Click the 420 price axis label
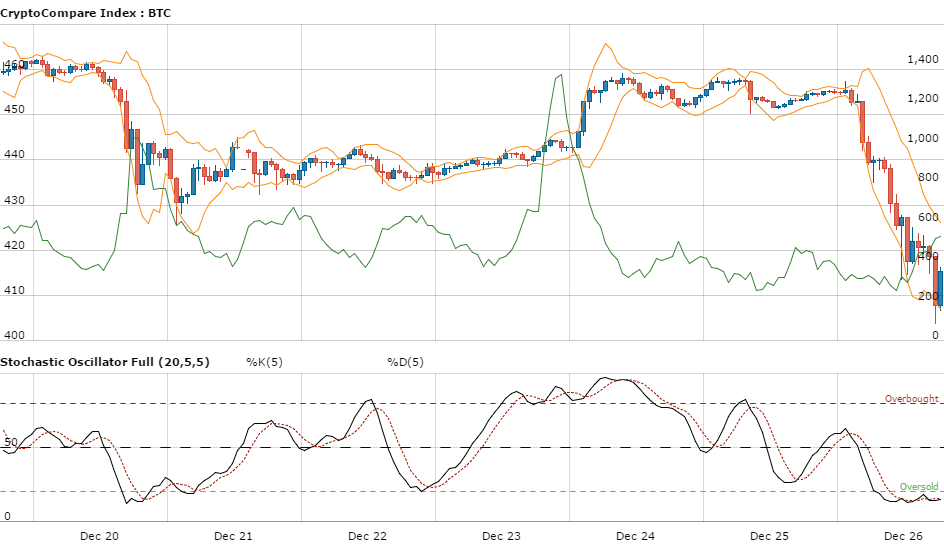 click(x=14, y=245)
